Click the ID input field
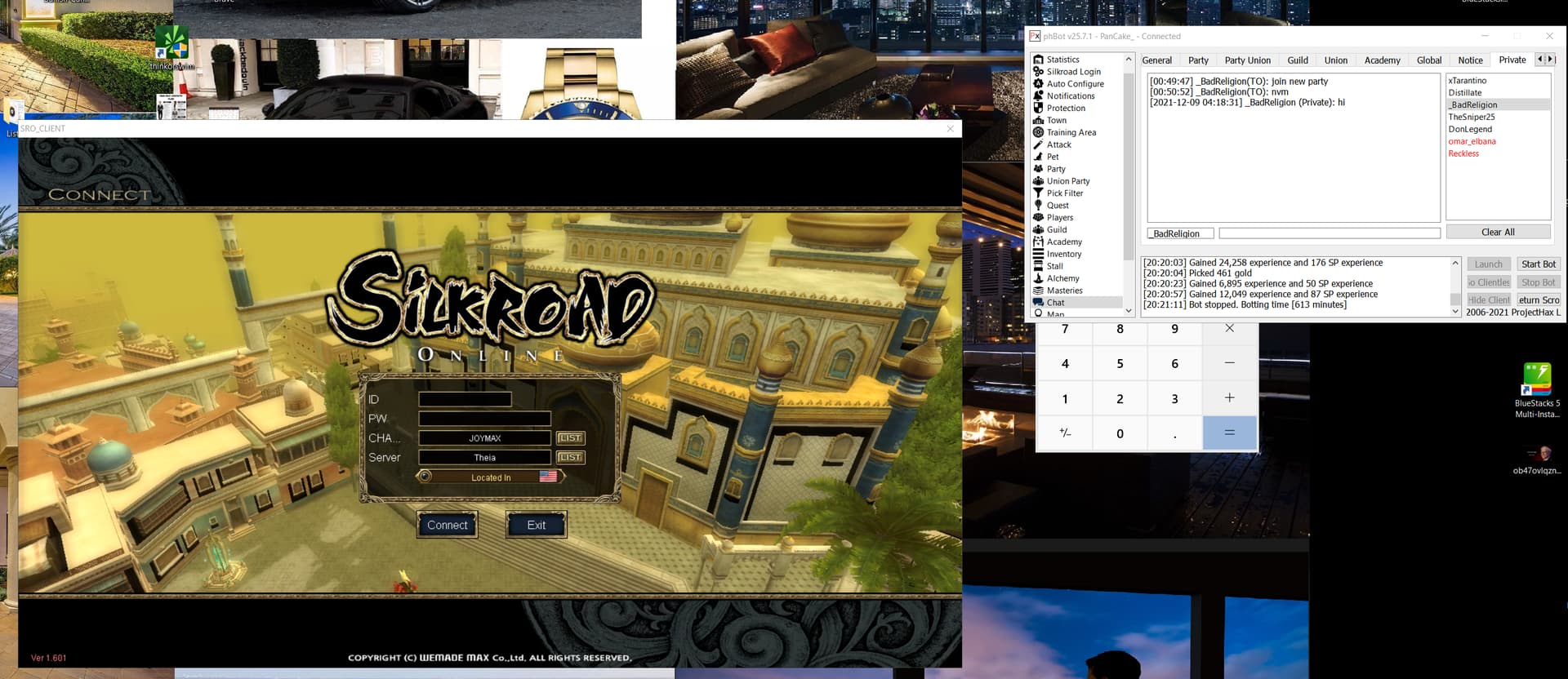This screenshot has height=679, width=1568. click(x=465, y=400)
